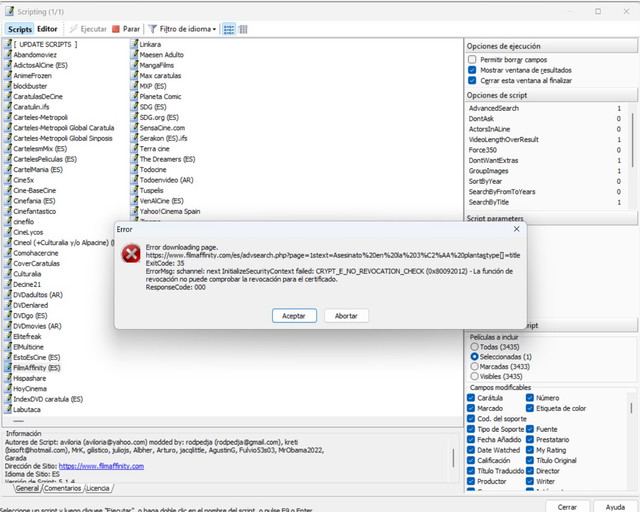Uncheck Mostrar ventana de resultados
Viewport: 640px width, 512px height.
(472, 70)
